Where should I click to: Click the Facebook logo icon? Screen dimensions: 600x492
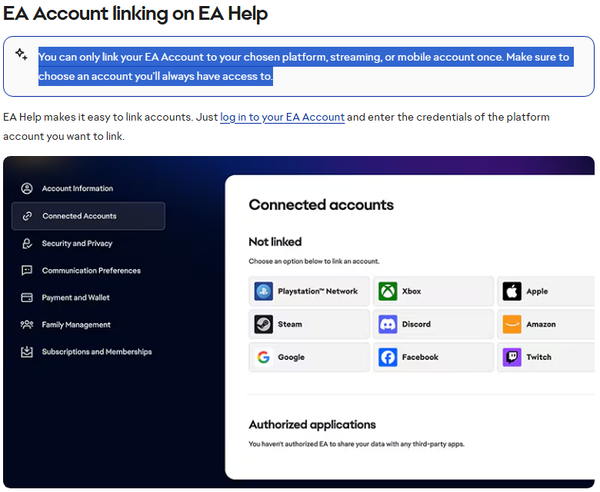388,357
